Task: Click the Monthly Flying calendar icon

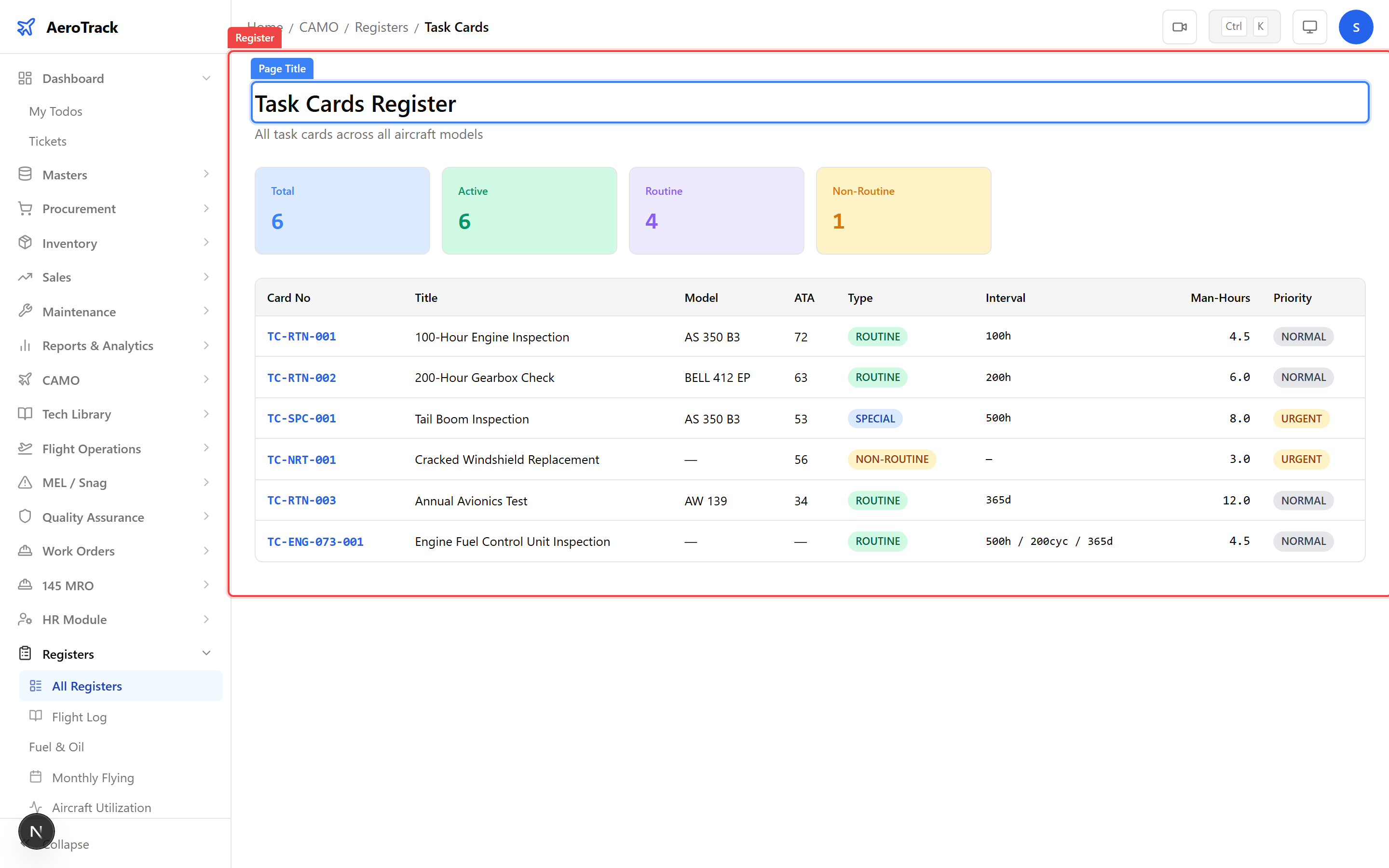Action: click(x=36, y=777)
